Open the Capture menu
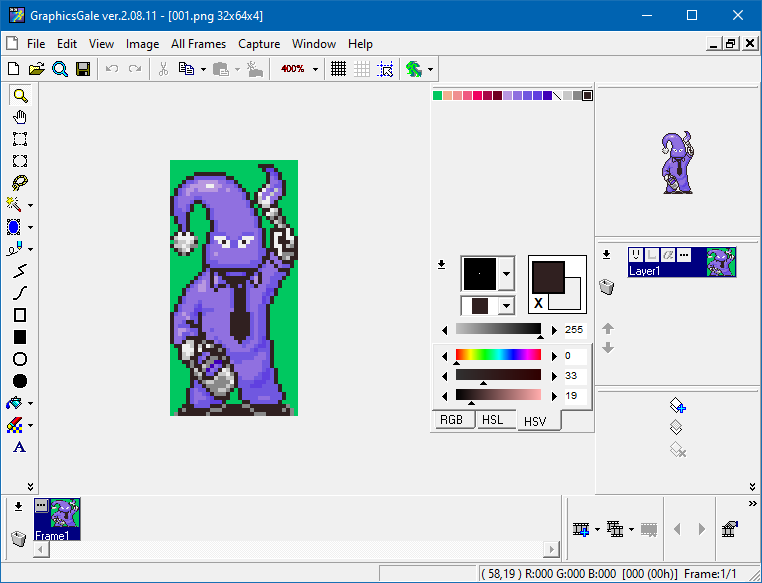The height and width of the screenshot is (583, 762). [259, 44]
